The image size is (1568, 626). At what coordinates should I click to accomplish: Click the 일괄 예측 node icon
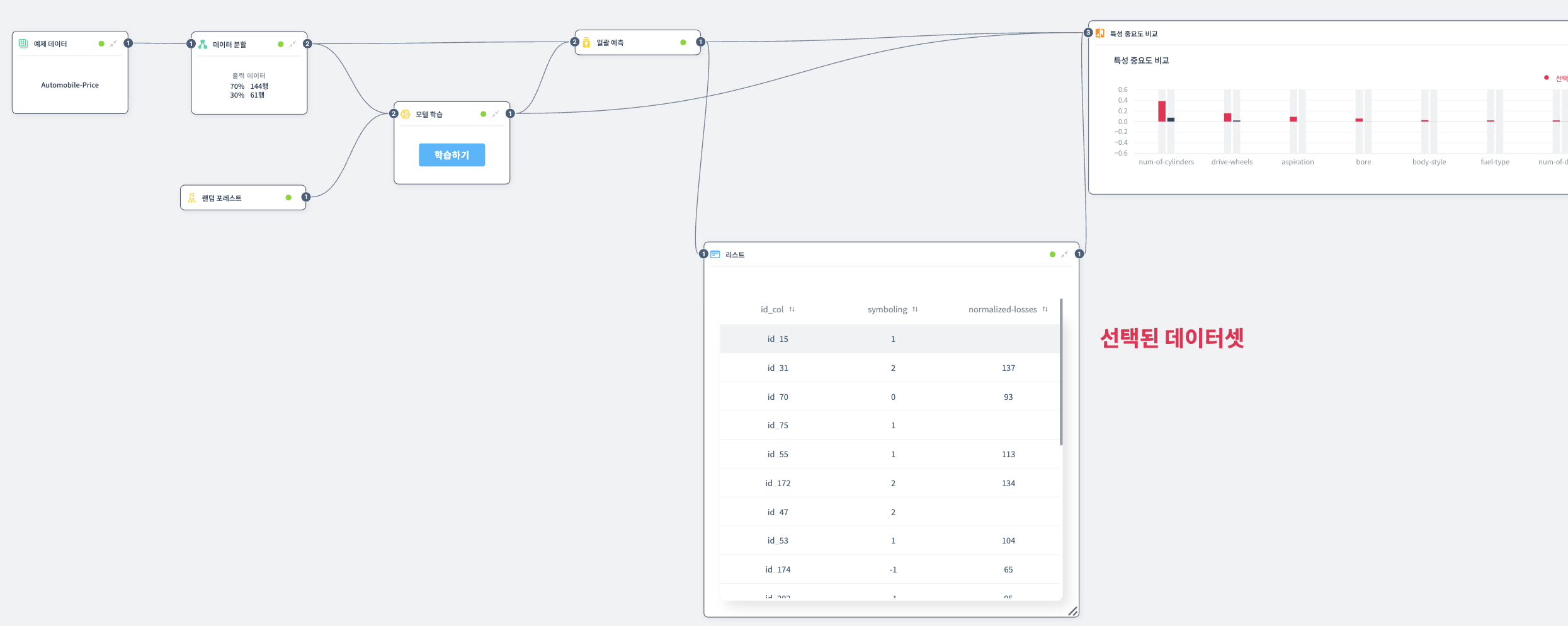click(586, 42)
